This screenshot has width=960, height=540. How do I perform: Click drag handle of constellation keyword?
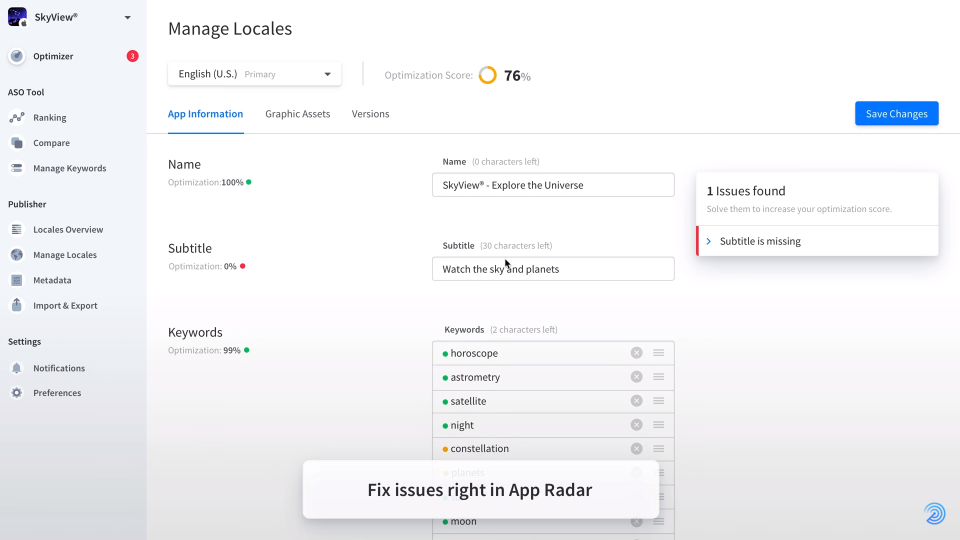(659, 449)
